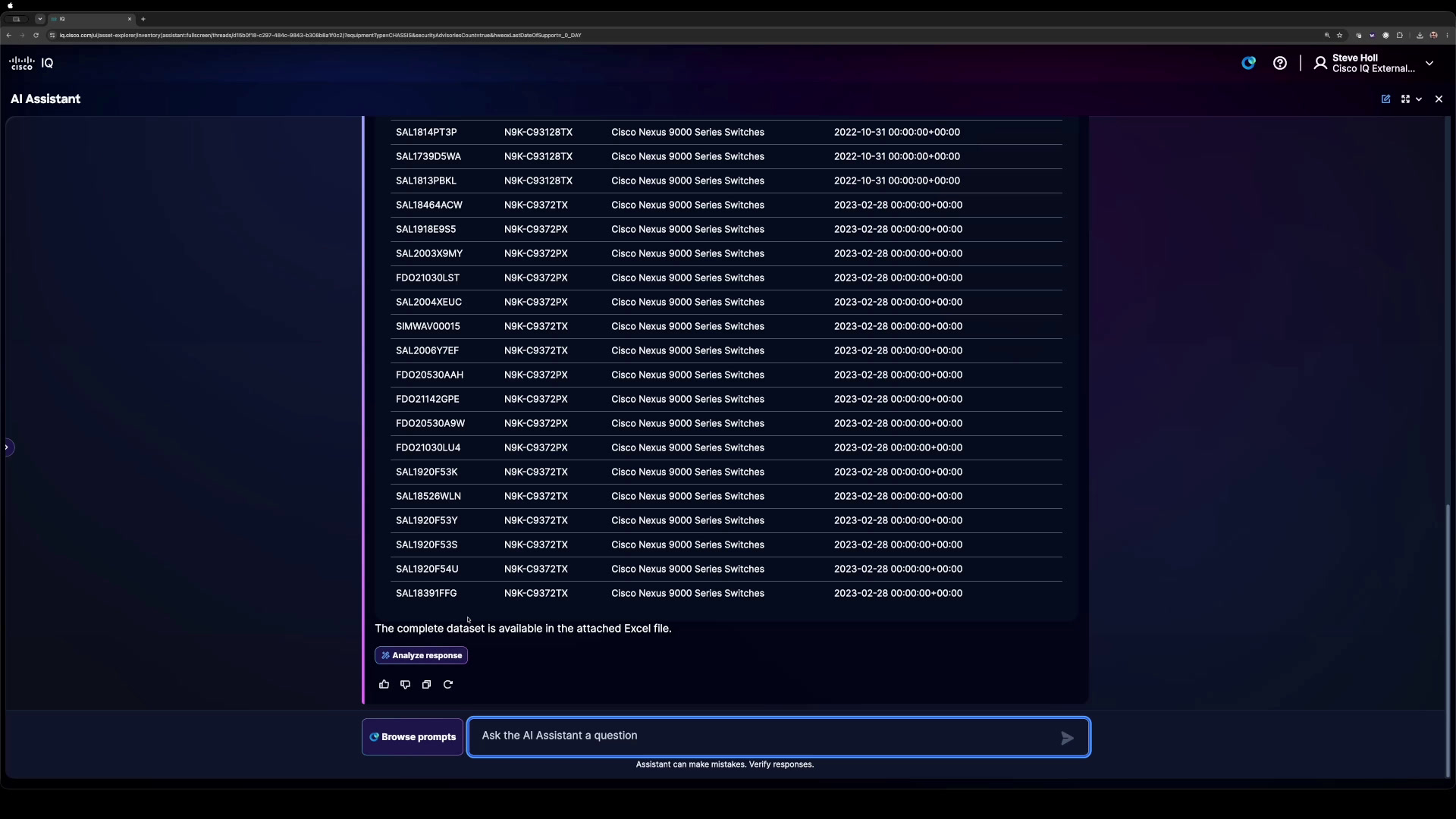1456x819 pixels.
Task: Open the Apple menu
Action: 10,5
